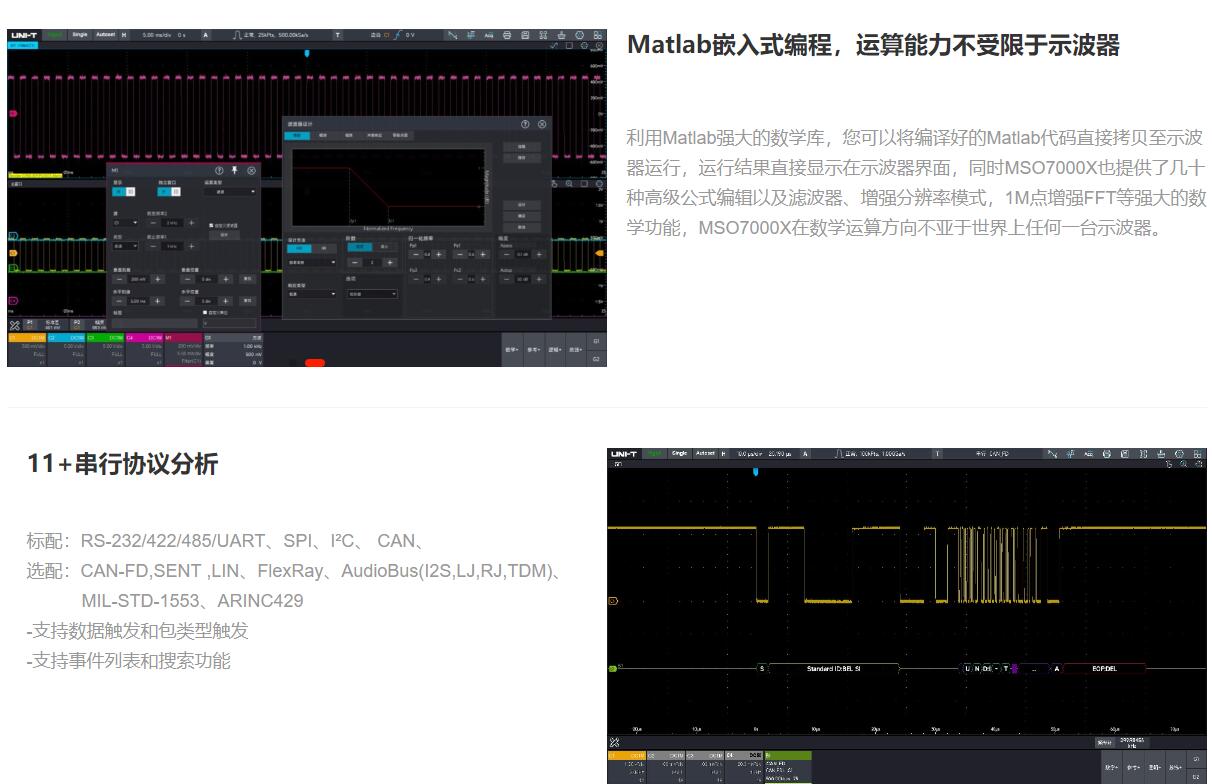
Task: Select the M1 math channel tab in the Matlab oscilloscope
Action: coord(183,338)
